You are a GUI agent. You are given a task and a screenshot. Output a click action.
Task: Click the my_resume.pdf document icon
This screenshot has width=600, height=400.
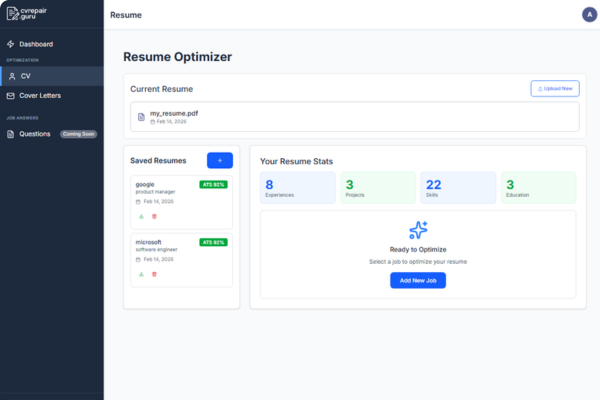141,117
